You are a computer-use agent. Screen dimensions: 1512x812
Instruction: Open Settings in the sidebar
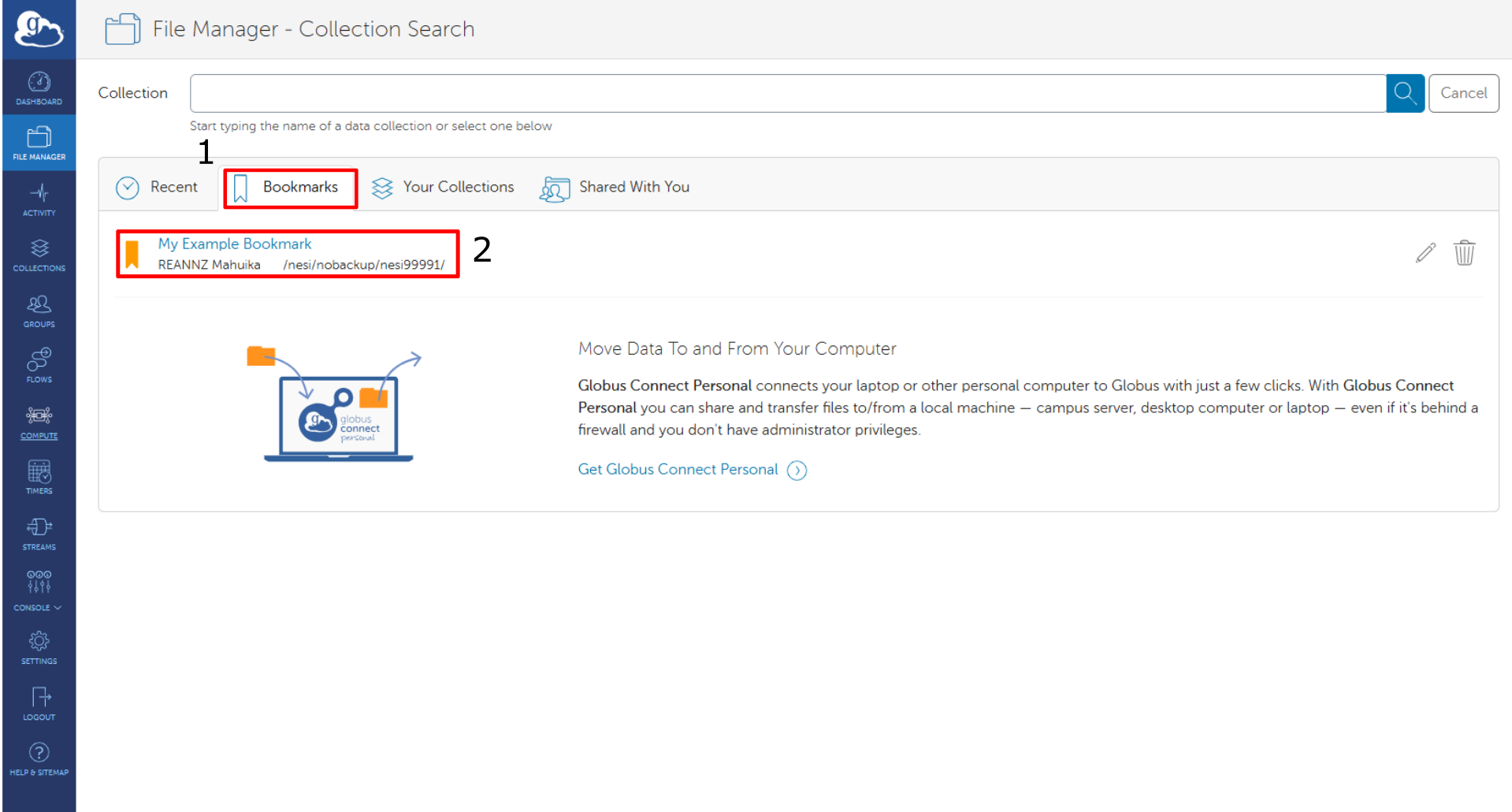39,648
